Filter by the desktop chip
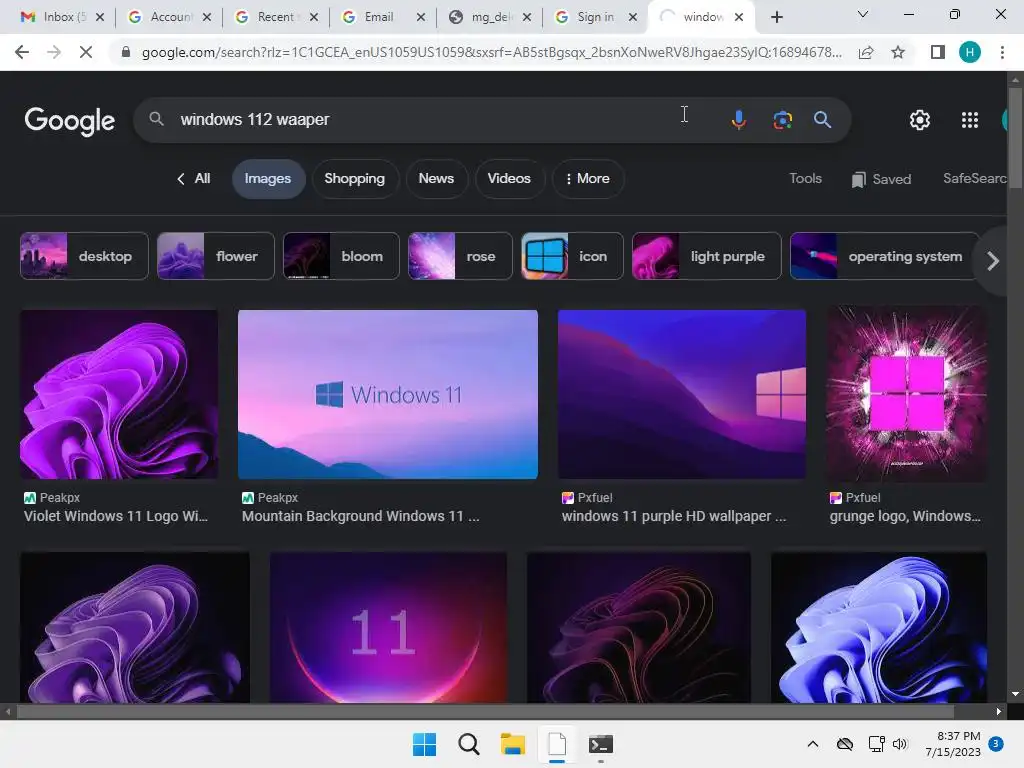Viewport: 1024px width, 768px height. pos(84,256)
